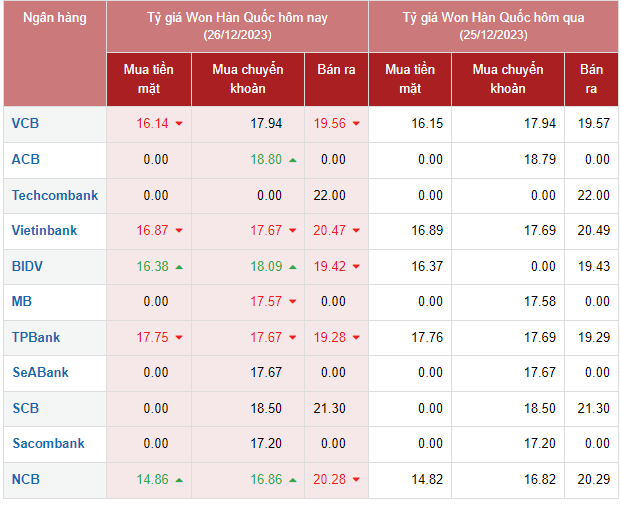Open the Techcombank bank link
The image size is (621, 513).
click(x=55, y=195)
